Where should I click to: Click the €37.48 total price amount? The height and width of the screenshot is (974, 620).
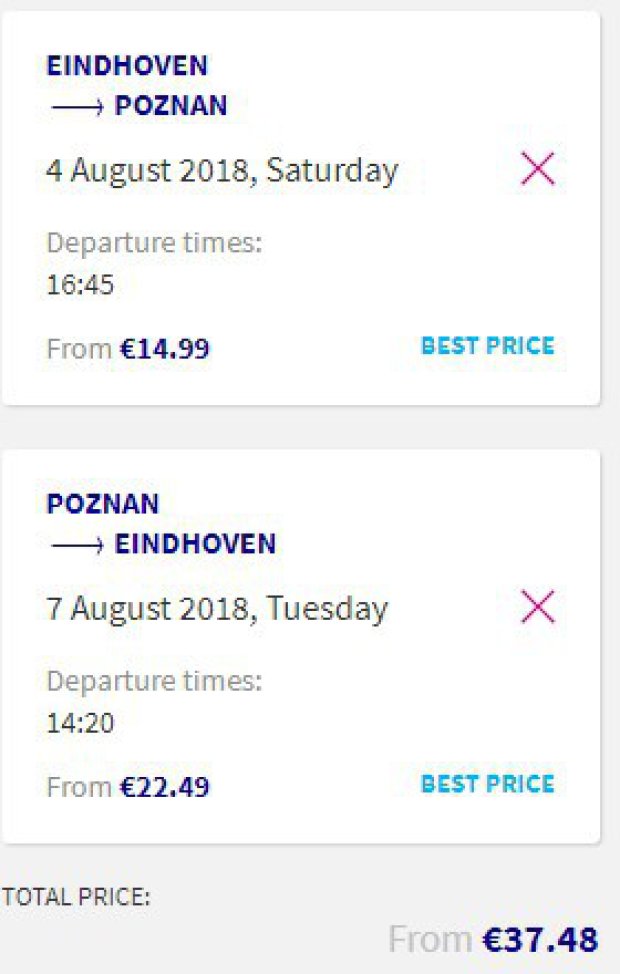click(540, 940)
